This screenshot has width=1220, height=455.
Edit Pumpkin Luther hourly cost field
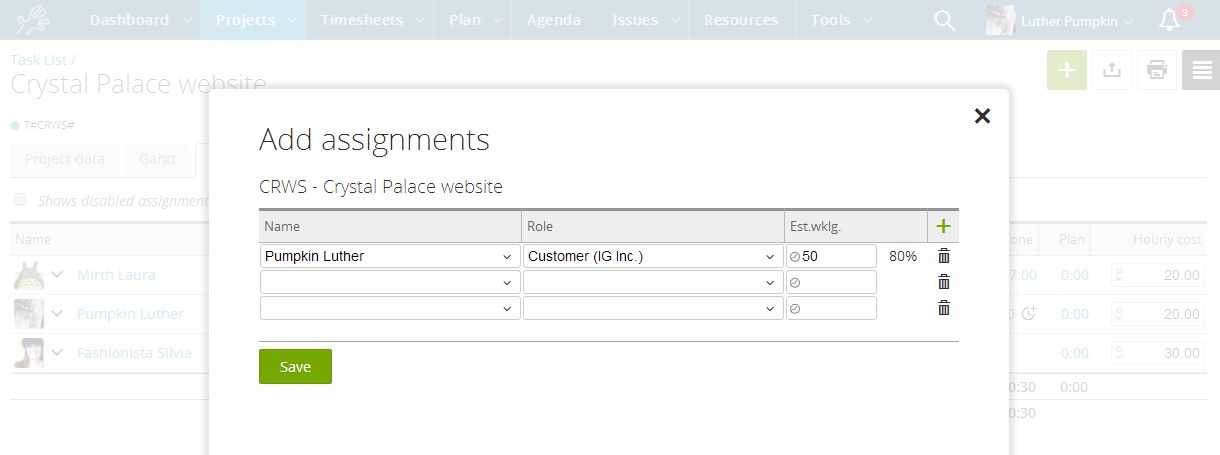point(1157,314)
